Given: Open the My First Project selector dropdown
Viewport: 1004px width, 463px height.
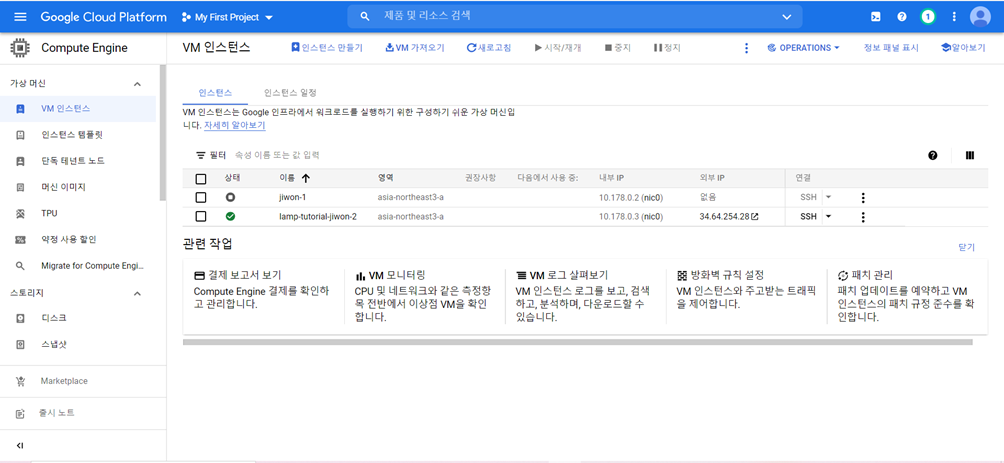Looking at the screenshot, I should (x=227, y=17).
